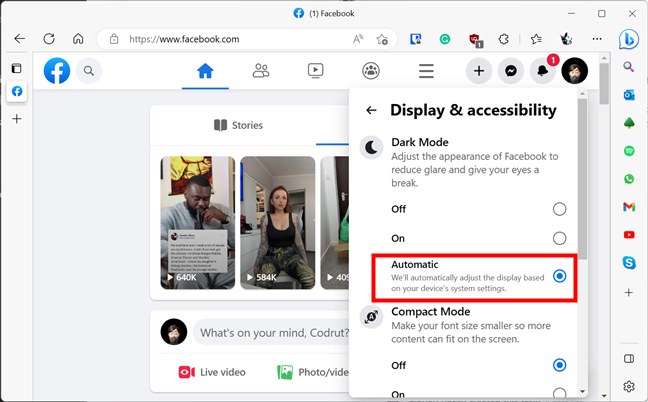Select Dark Mode Off
This screenshot has width=648, height=402.
(560, 209)
